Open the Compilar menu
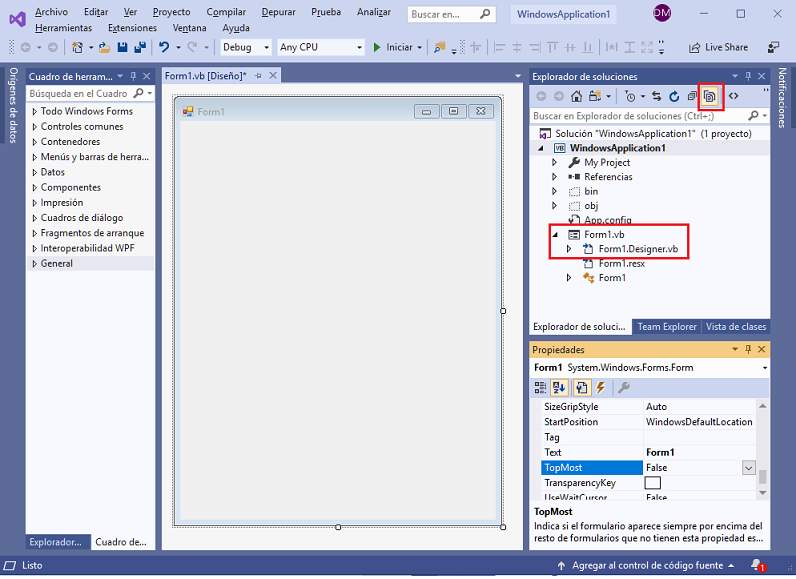 tap(226, 12)
